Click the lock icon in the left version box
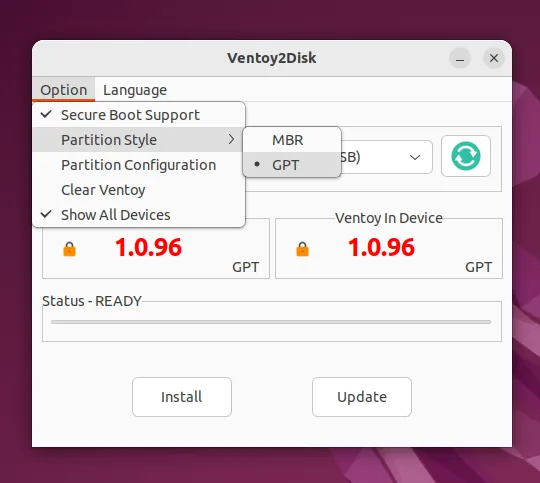 pos(70,249)
